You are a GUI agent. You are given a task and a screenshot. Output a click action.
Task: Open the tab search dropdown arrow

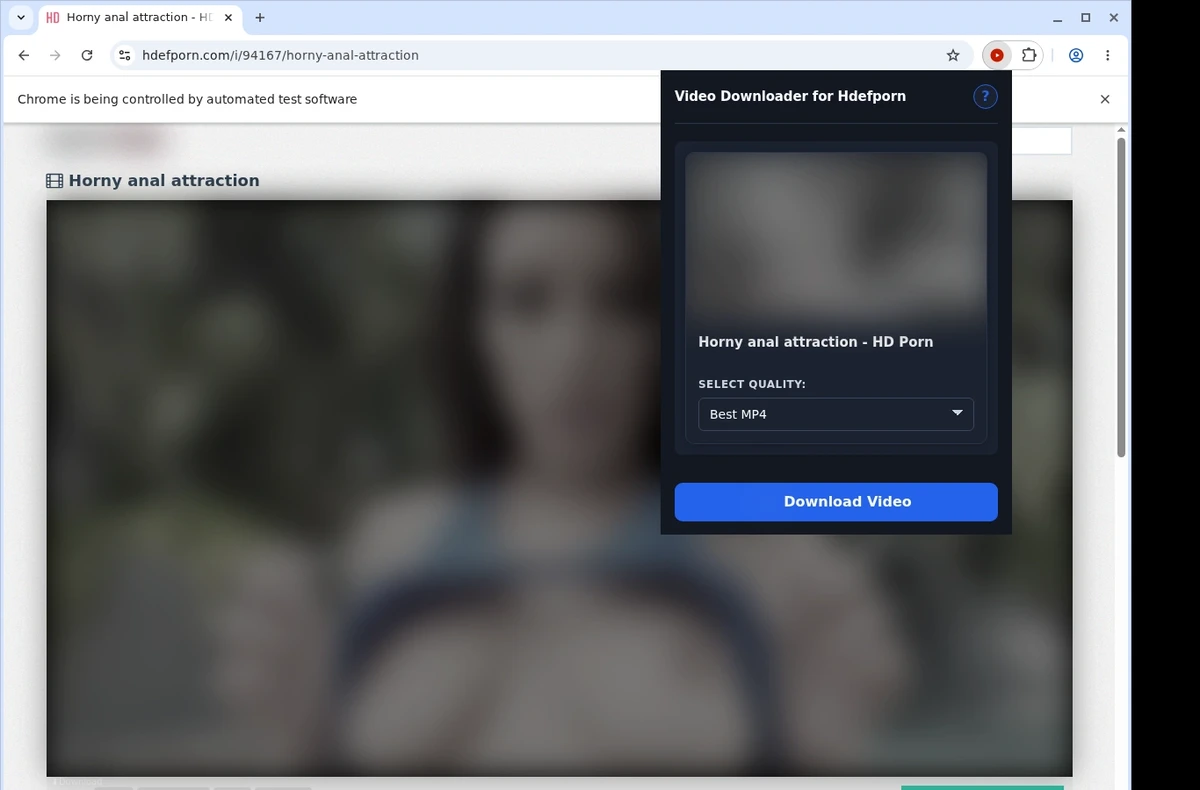21,18
